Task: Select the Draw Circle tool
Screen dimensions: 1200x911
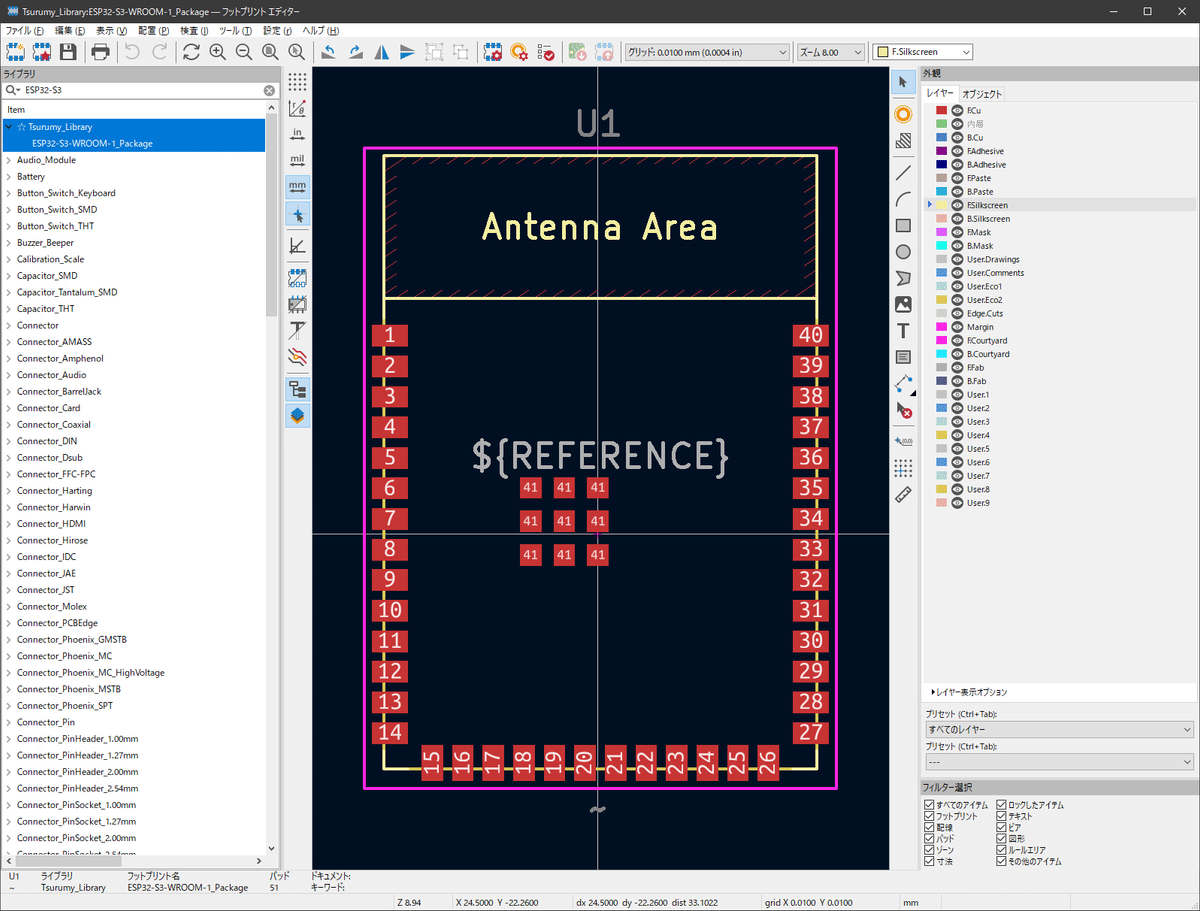Action: (903, 252)
